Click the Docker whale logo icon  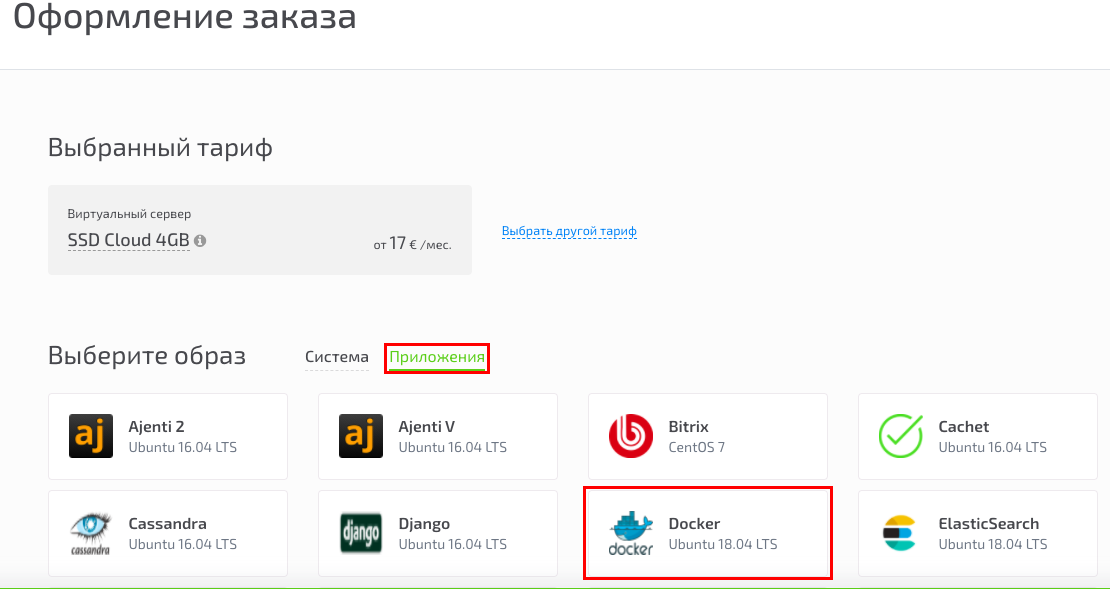pyautogui.click(x=631, y=533)
